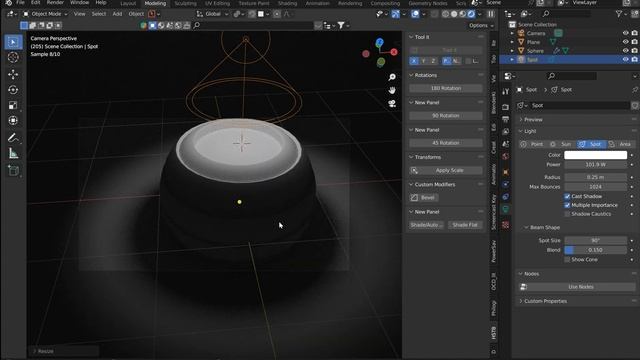Toggle Multiple Importance checkbox

click(567, 205)
